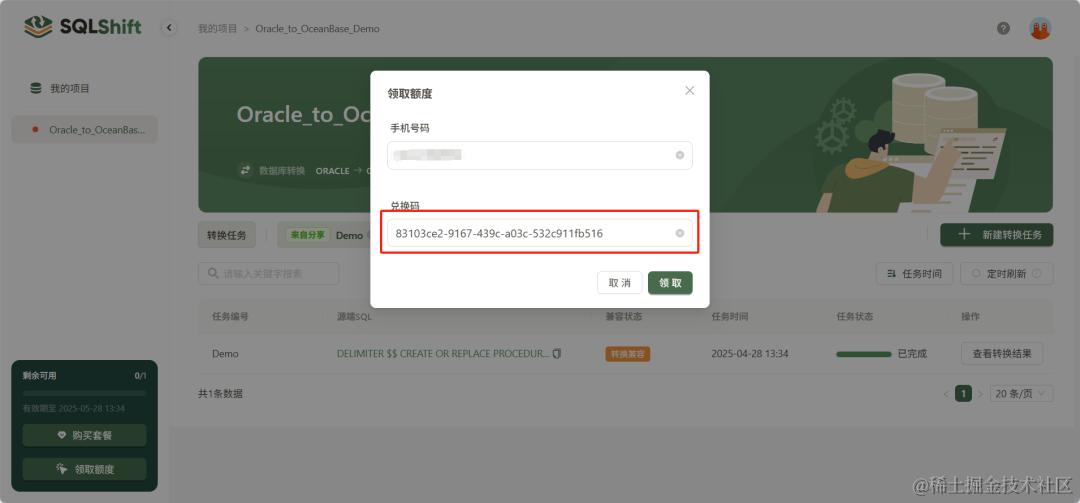Open the user avatar menu
This screenshot has width=1080, height=503.
[x=1040, y=29]
